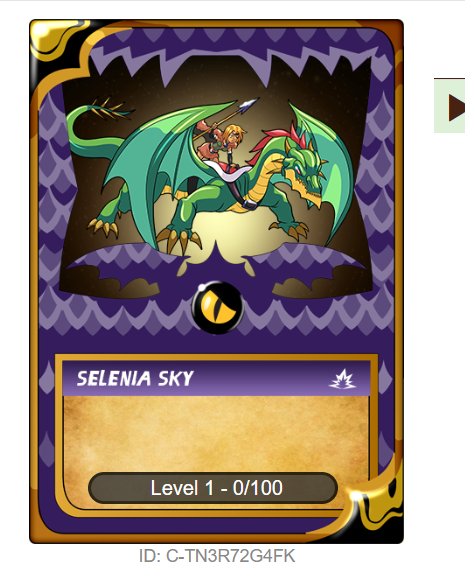Click the white spear tip
The width and height of the screenshot is (465, 562).
(x=249, y=104)
